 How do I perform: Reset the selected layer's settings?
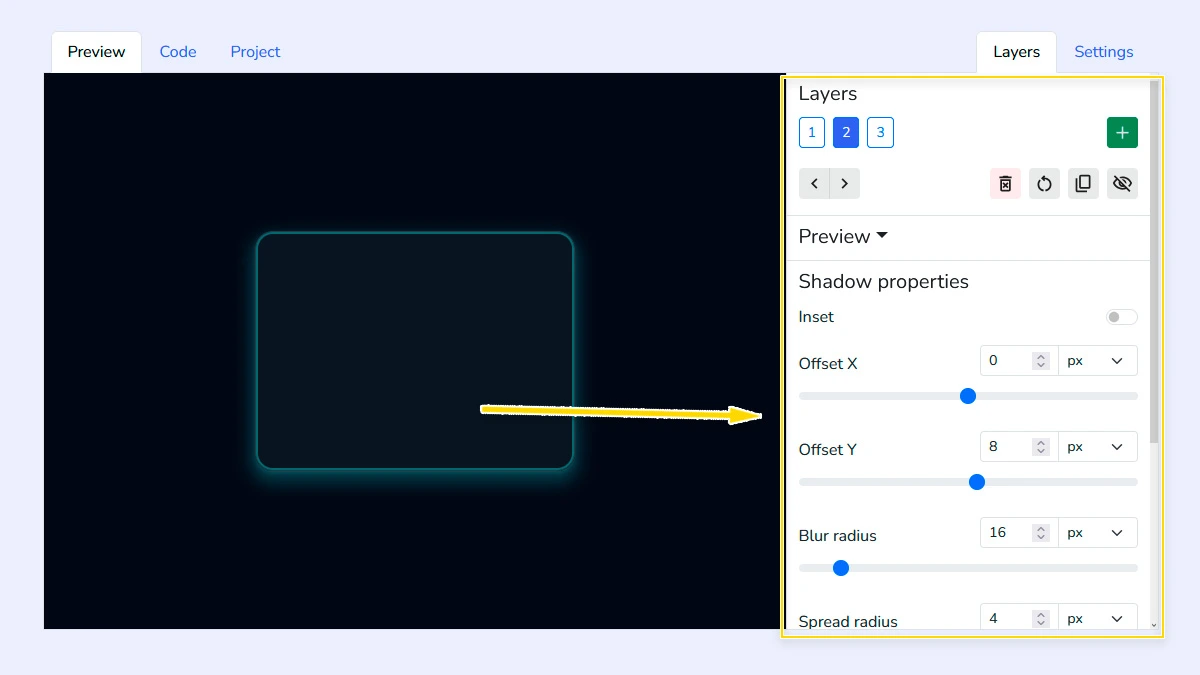point(1044,183)
